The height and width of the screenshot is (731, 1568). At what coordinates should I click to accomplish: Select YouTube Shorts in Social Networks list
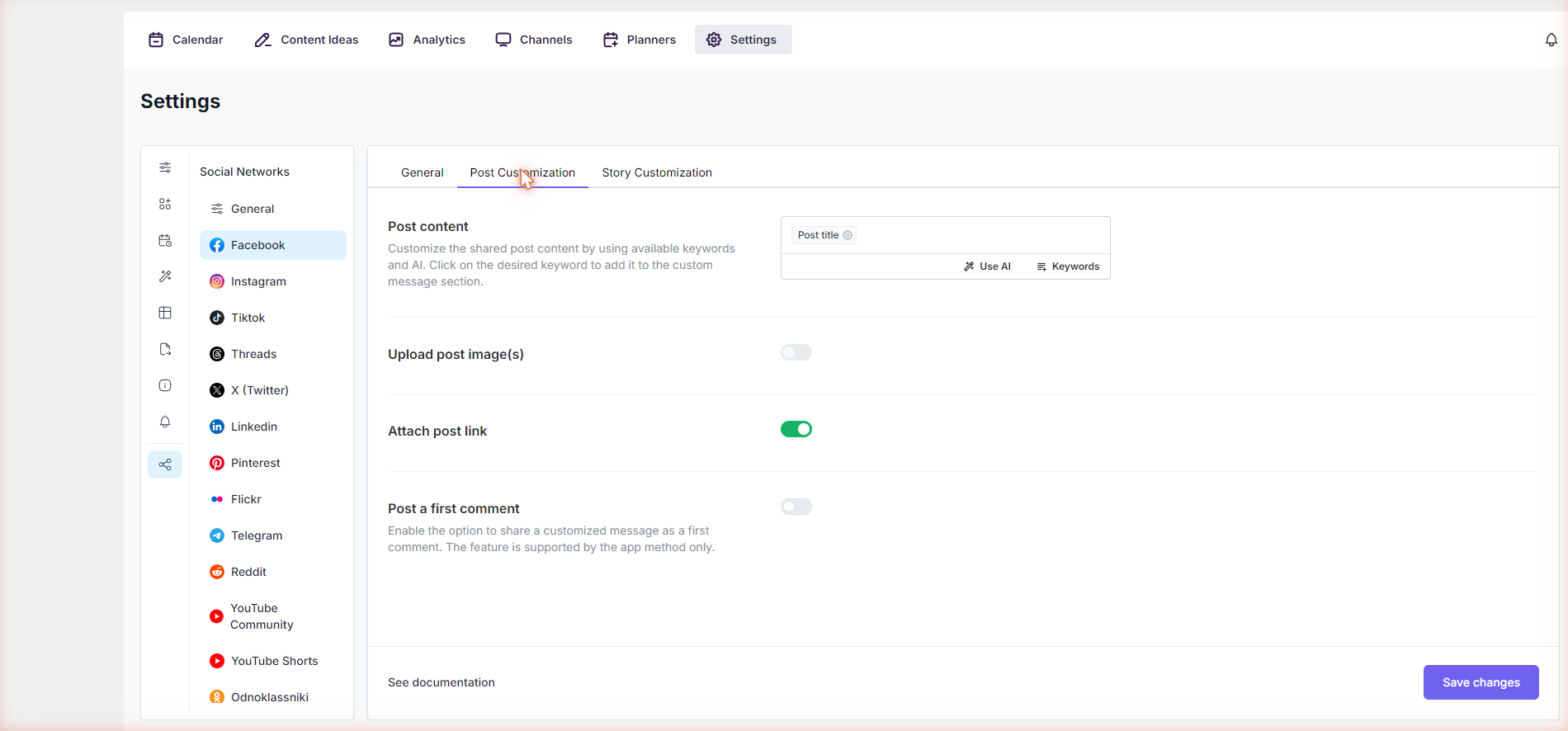pyautogui.click(x=272, y=661)
